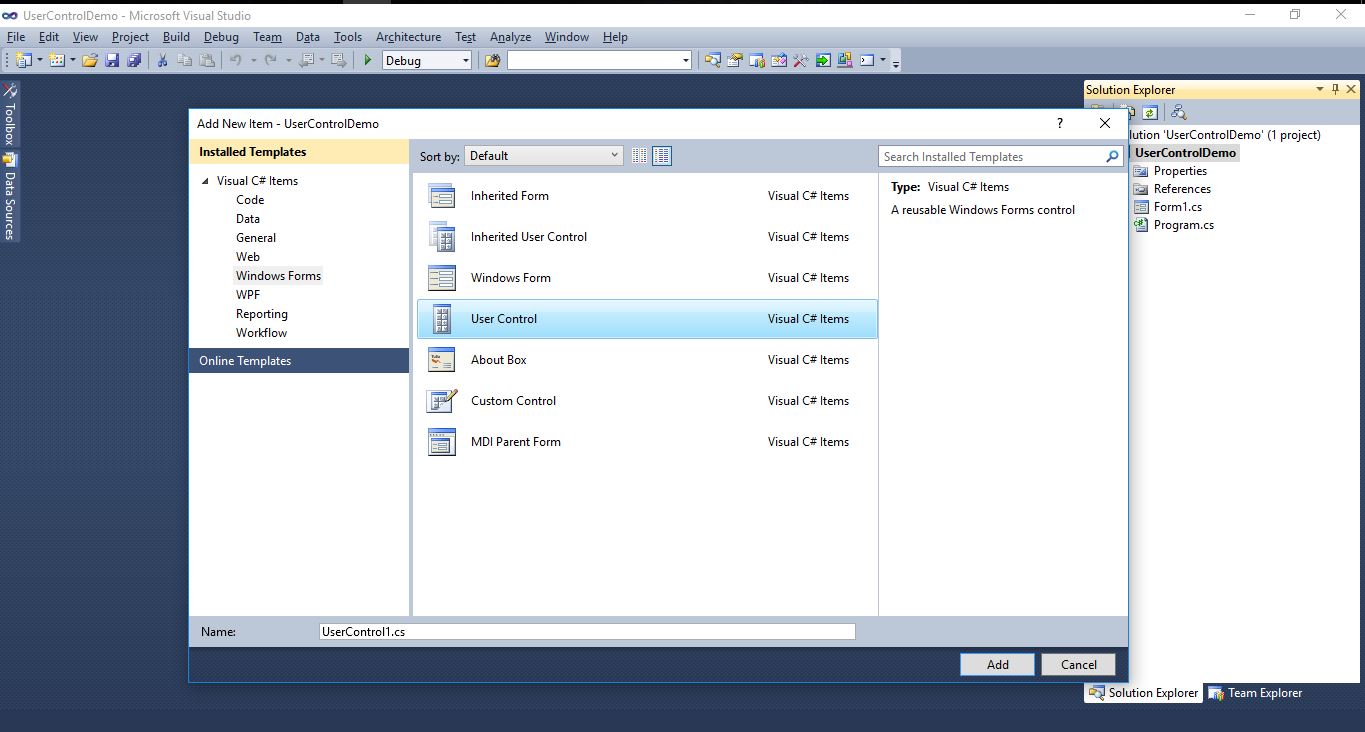Screen dimensions: 1365x732
Task: Click the Find in Files toolbar icon
Action: click(x=492, y=61)
